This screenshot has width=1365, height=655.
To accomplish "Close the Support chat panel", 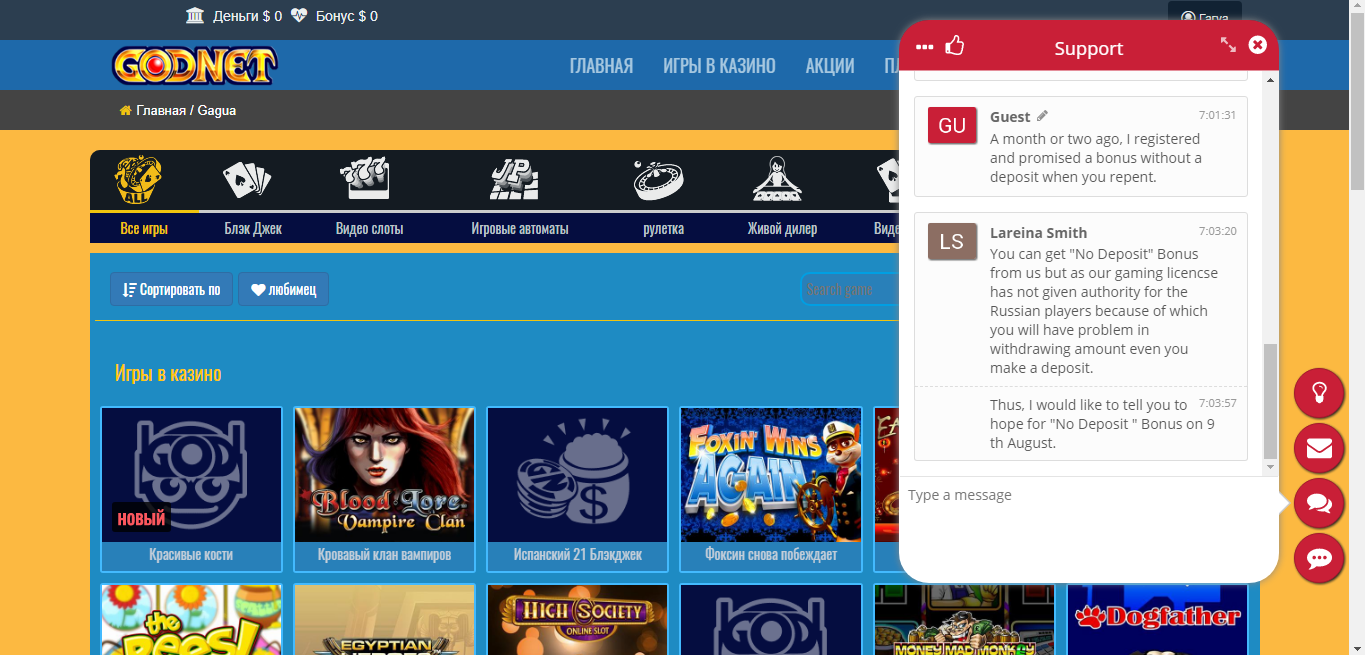I will 1258,45.
